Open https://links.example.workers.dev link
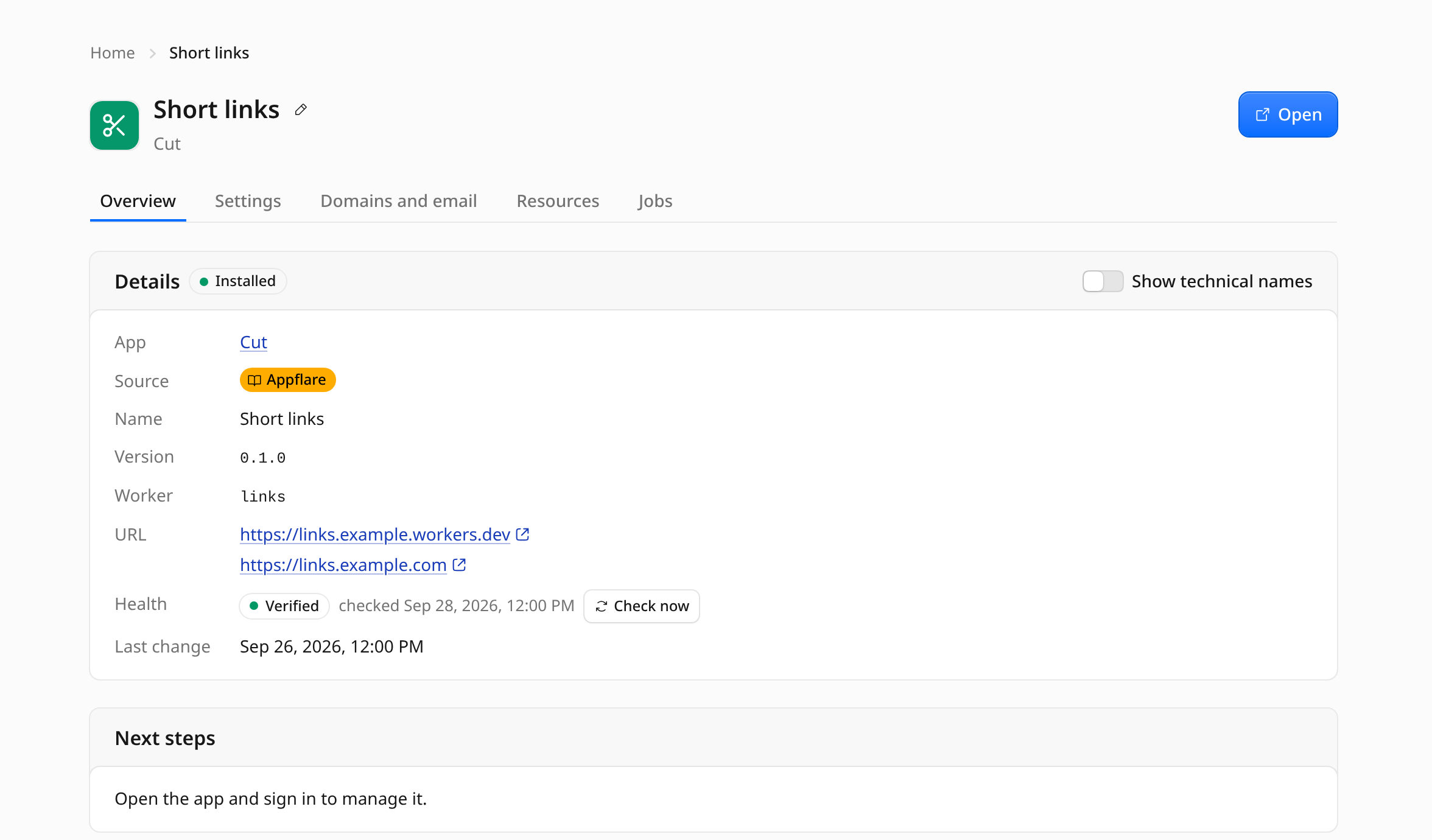Image resolution: width=1432 pixels, height=840 pixels. click(x=375, y=534)
